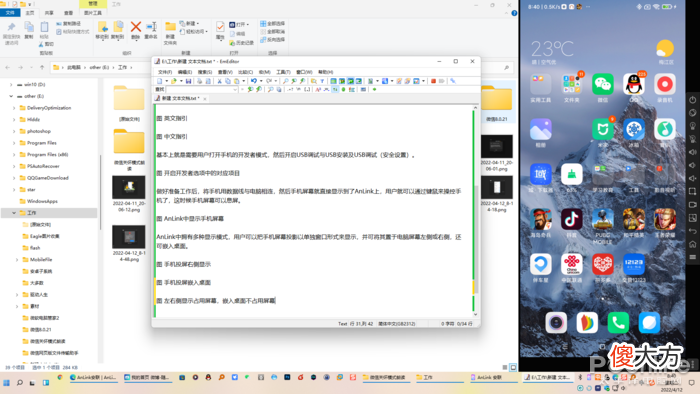Click Rename (重命名) in Explorer ribbon
Screen dimensions: 700x394
coord(151,30)
